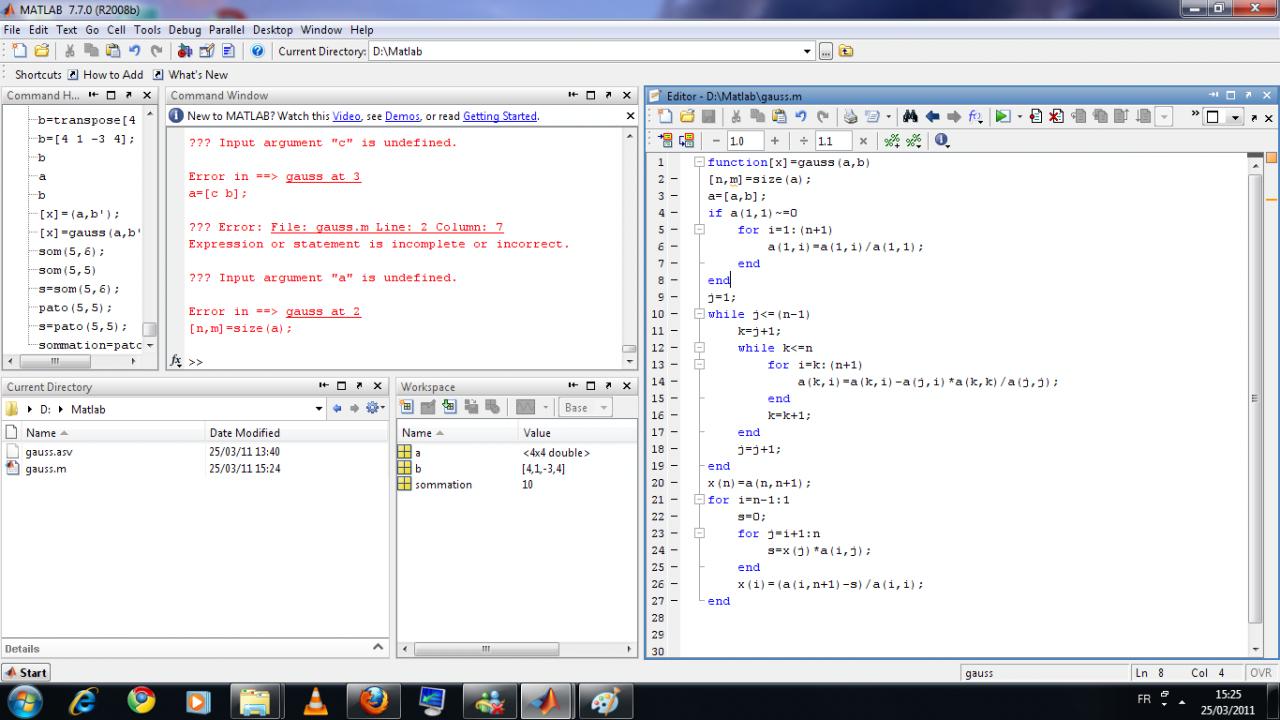Click Set/clear breakpoint icon in editor toolbar
This screenshot has height=720, width=1280.
[1036, 117]
